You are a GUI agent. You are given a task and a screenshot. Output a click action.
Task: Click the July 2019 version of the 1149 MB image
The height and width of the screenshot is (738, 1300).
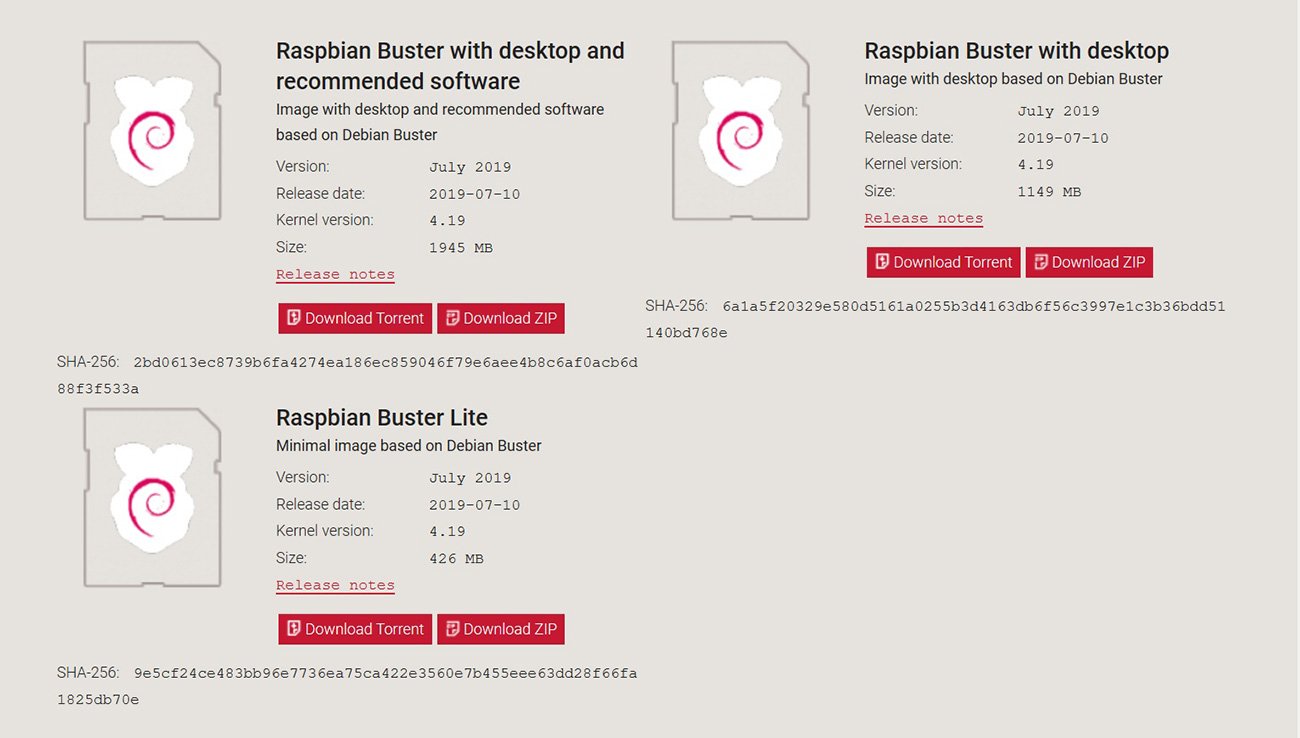(x=1058, y=111)
